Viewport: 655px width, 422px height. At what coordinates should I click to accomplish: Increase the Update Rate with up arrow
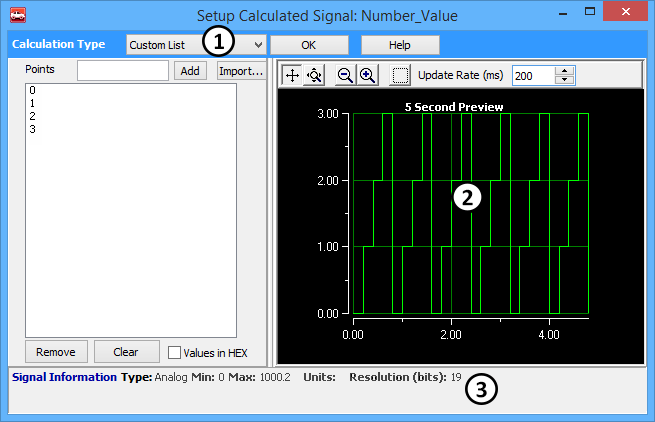565,70
